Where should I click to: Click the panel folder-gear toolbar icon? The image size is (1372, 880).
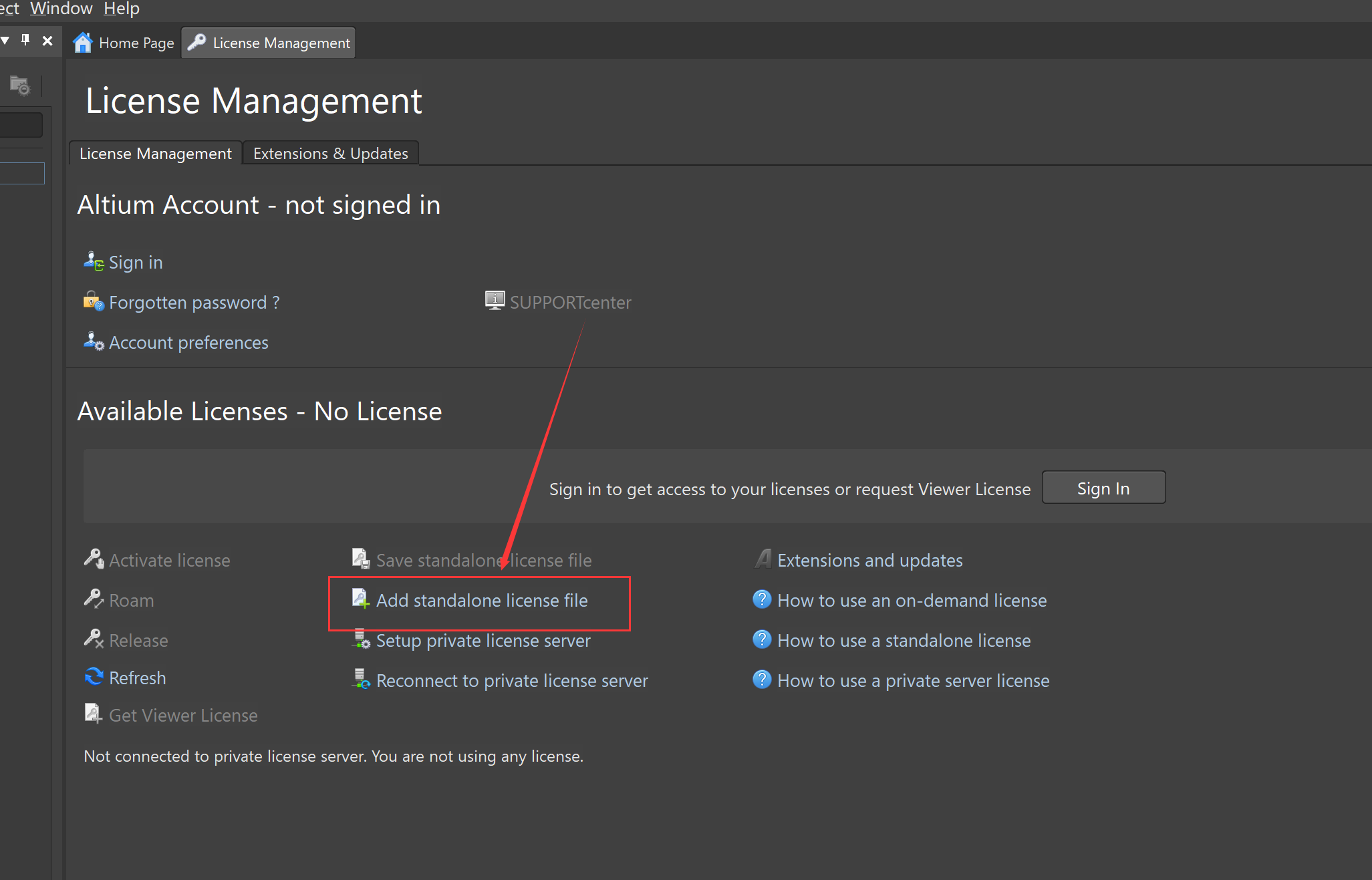[19, 86]
